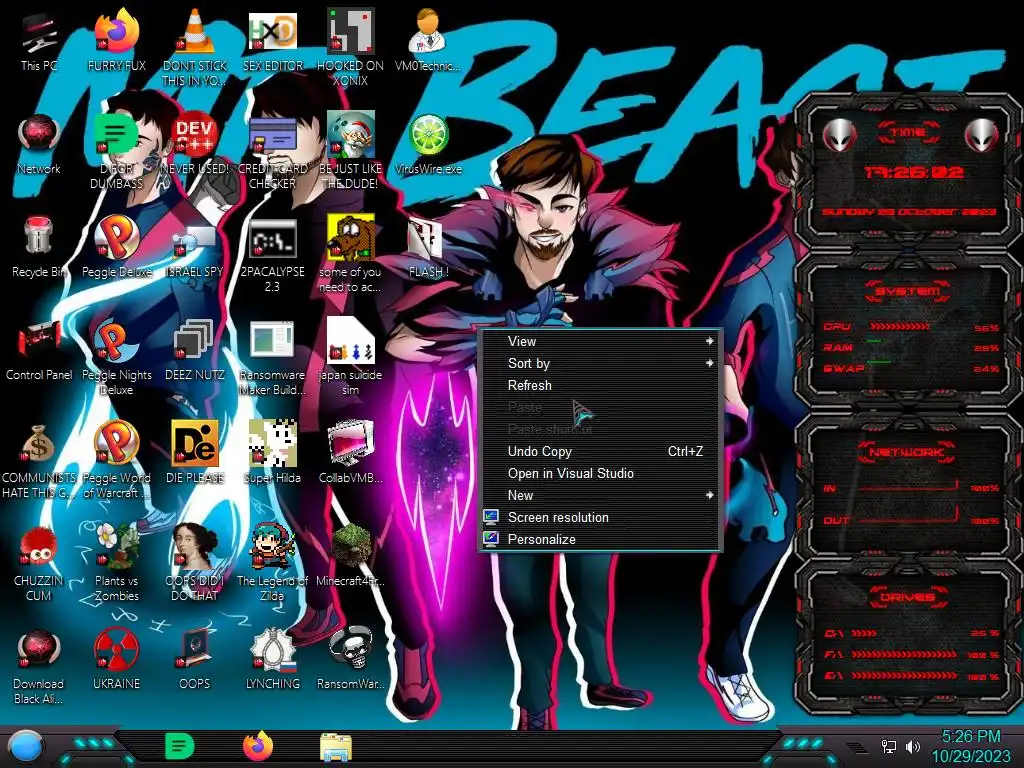The width and height of the screenshot is (1024, 768).
Task: Click the NETWORK header in the widget
Action: [x=907, y=451]
